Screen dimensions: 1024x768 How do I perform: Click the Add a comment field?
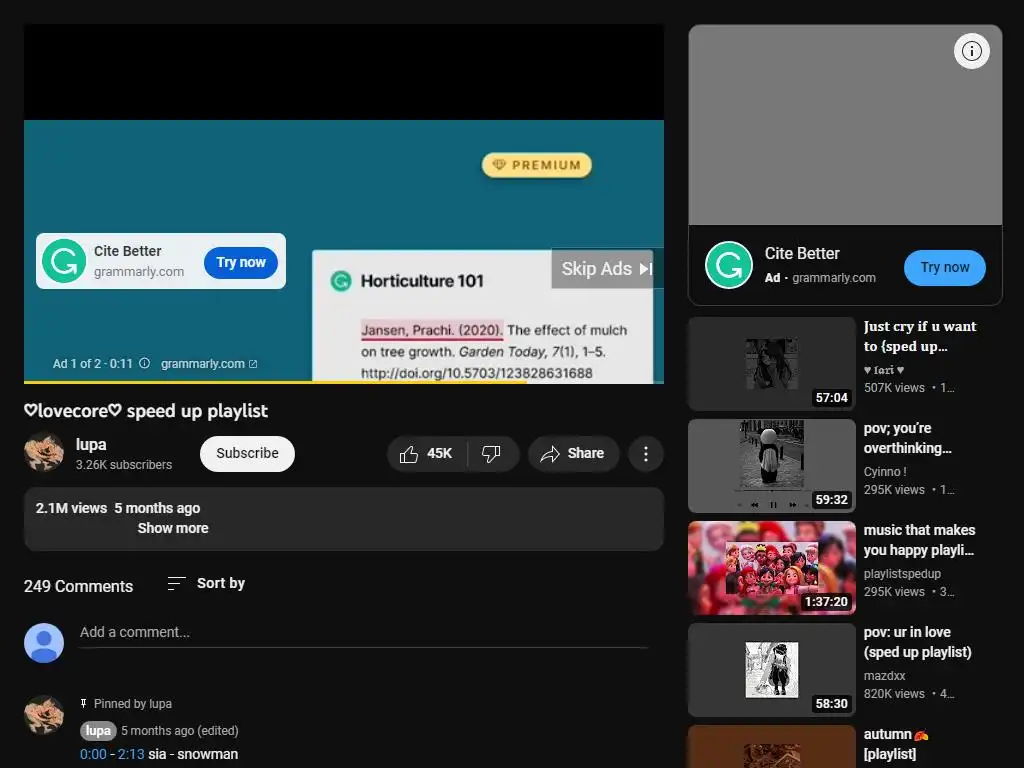click(364, 633)
